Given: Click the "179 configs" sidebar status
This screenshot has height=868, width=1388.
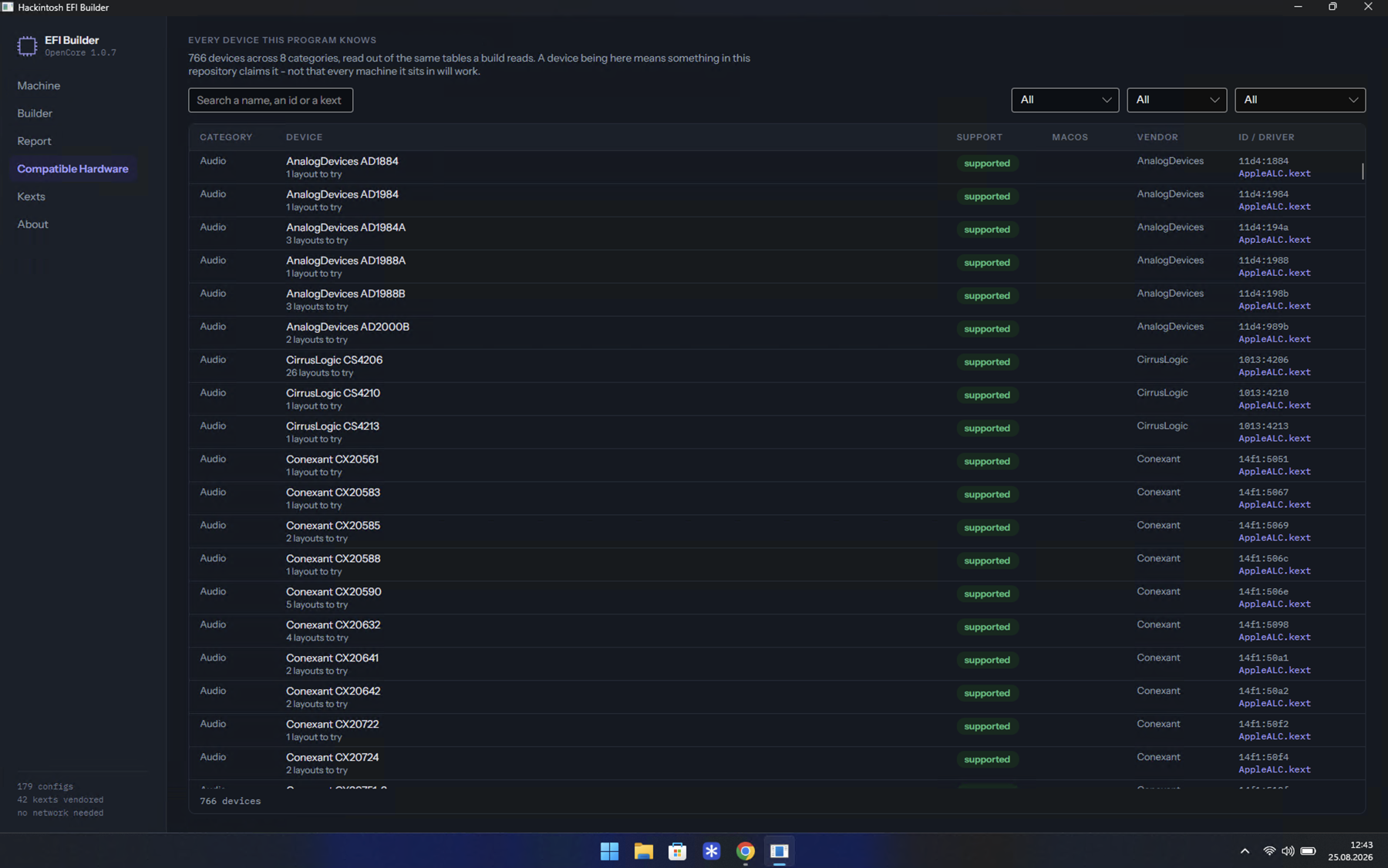Looking at the screenshot, I should pyautogui.click(x=45, y=787).
